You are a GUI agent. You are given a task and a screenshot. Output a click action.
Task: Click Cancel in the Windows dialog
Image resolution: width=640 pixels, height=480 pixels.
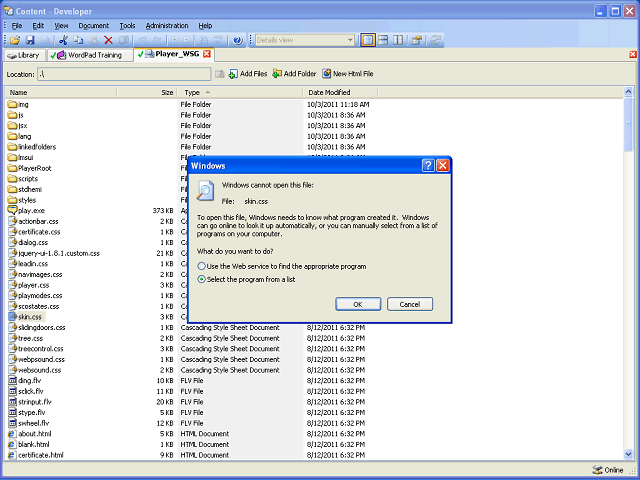[x=410, y=304]
